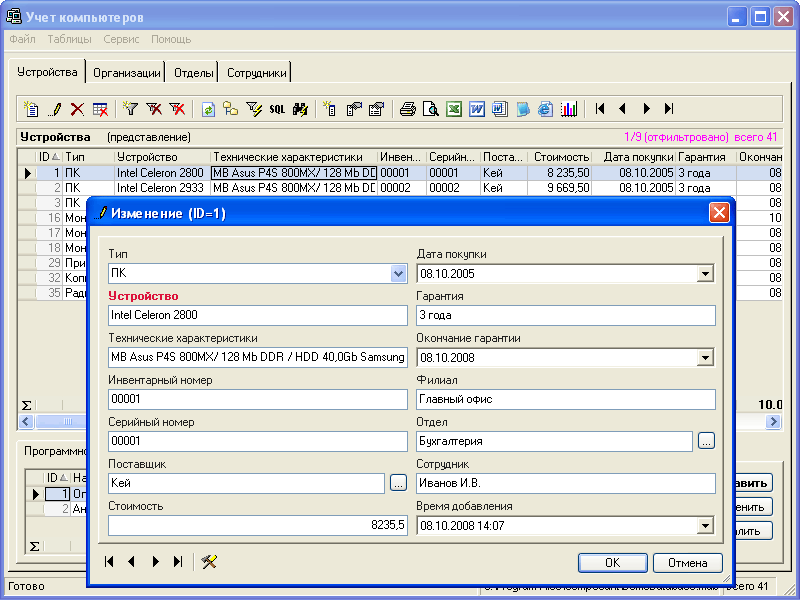Click the hammer settings icon in dialog
The width and height of the screenshot is (800, 600).
click(x=209, y=562)
